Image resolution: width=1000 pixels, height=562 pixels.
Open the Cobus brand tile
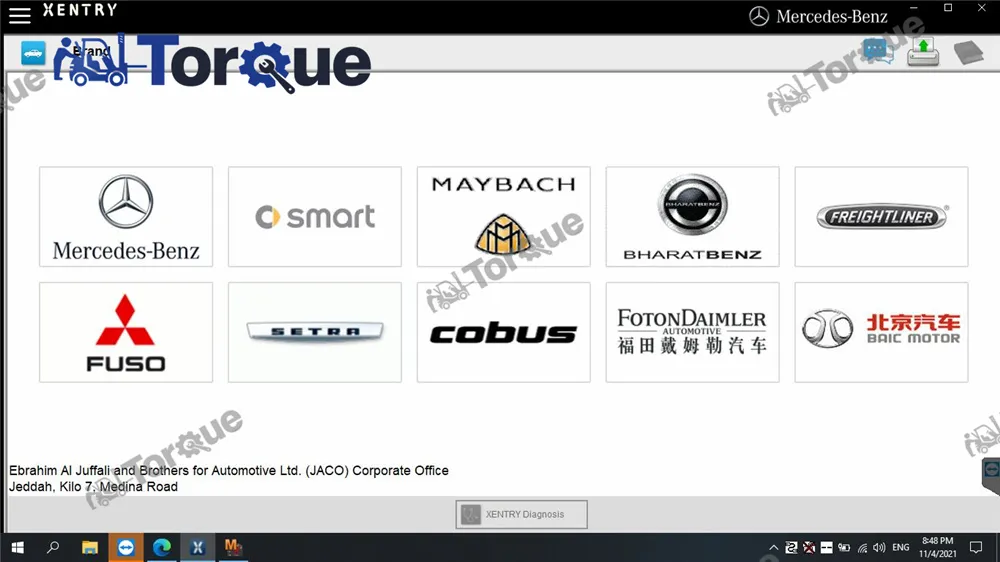[503, 332]
